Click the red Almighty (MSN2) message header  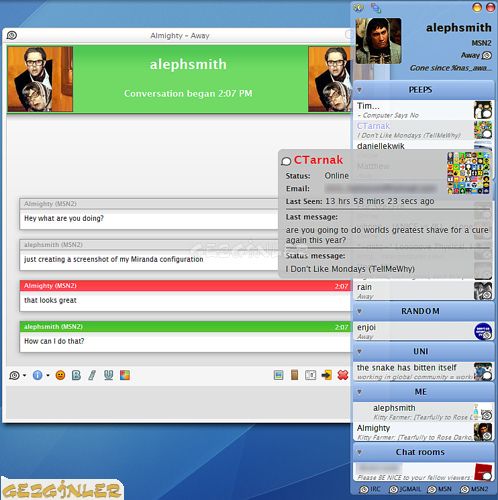point(185,286)
